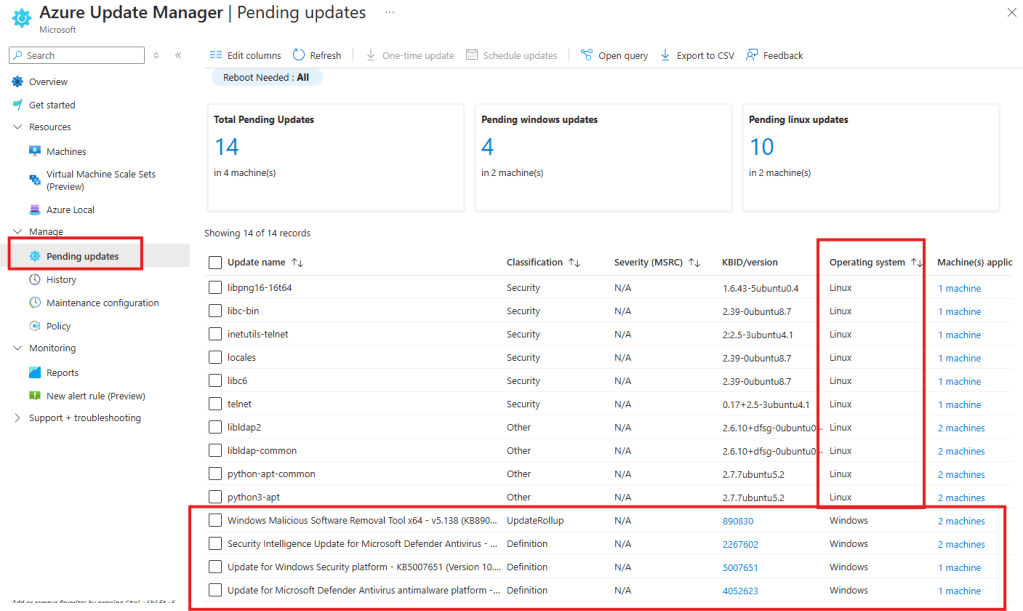The image size is (1023, 611).
Task: Click the Feedback icon
Action: [x=752, y=56]
